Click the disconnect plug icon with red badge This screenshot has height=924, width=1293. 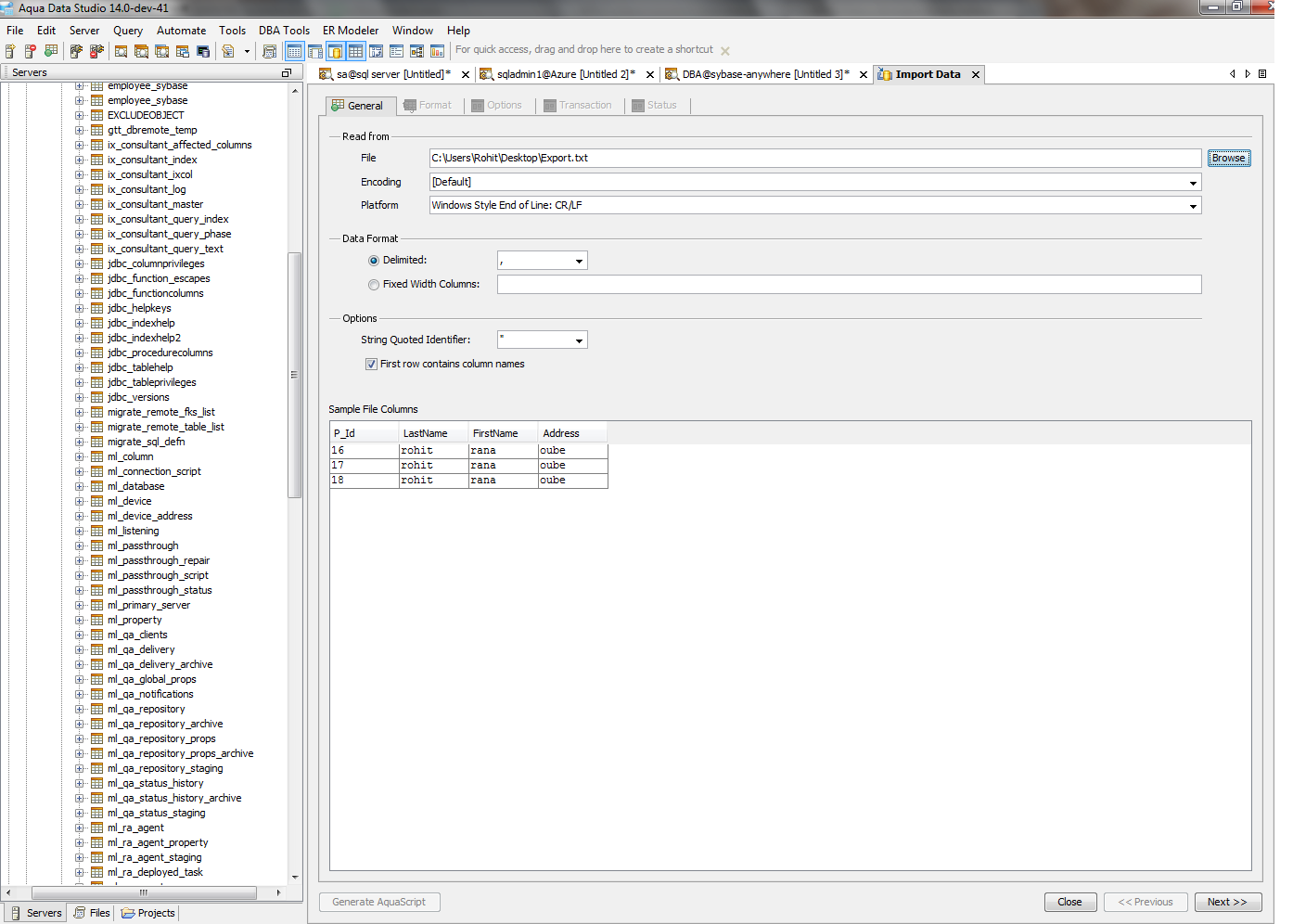pyautogui.click(x=96, y=51)
